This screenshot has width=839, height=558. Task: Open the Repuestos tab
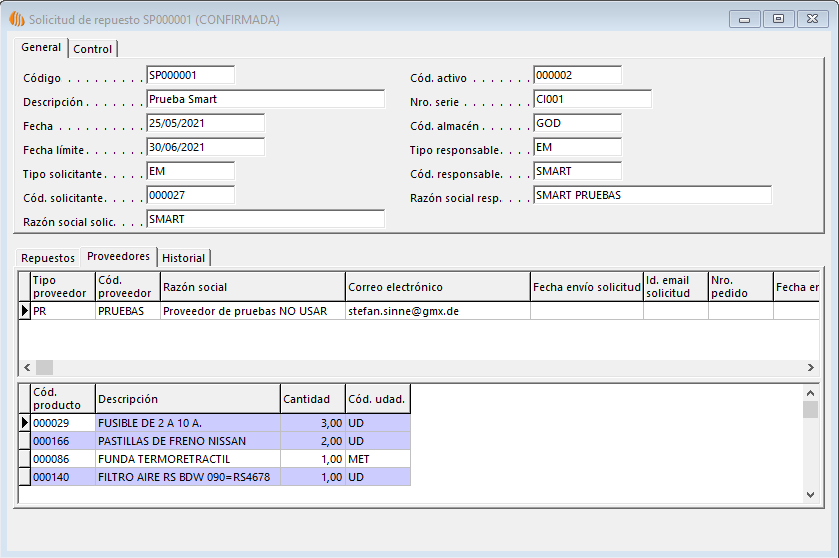[48, 258]
